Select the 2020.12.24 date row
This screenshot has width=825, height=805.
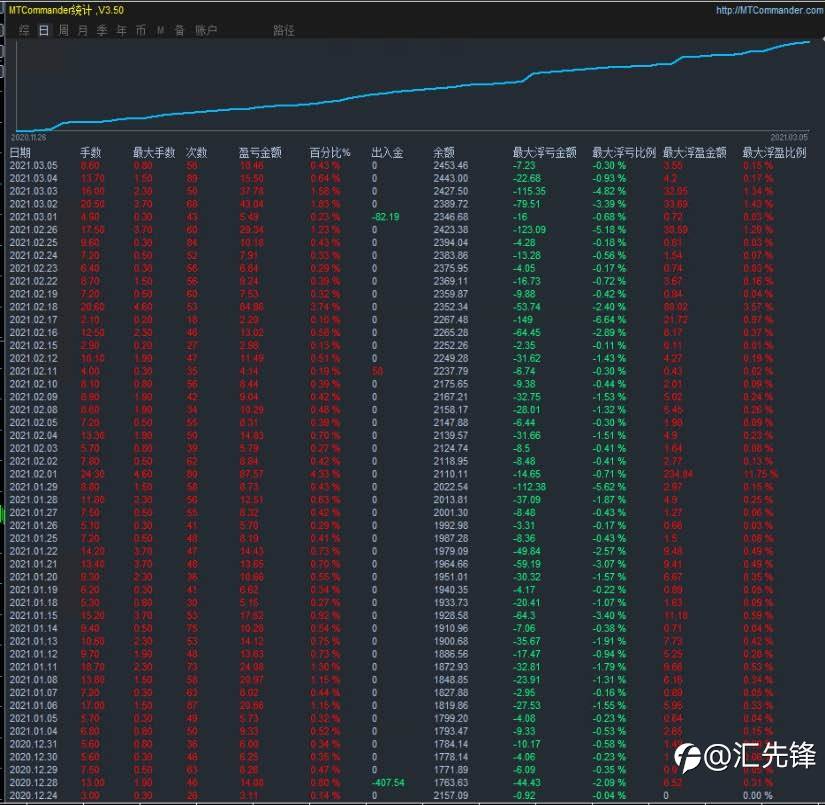coord(33,796)
